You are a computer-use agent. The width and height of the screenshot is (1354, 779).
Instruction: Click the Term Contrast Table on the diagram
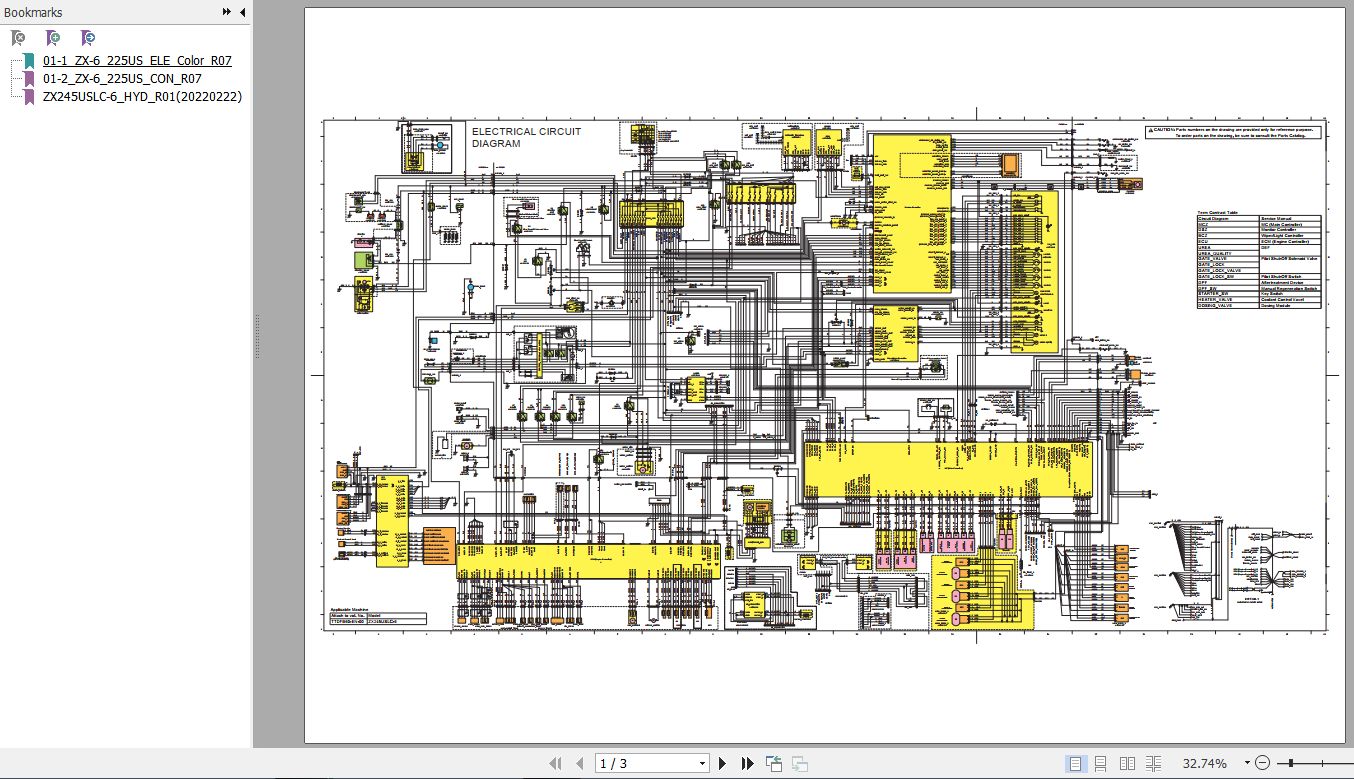tap(1259, 260)
